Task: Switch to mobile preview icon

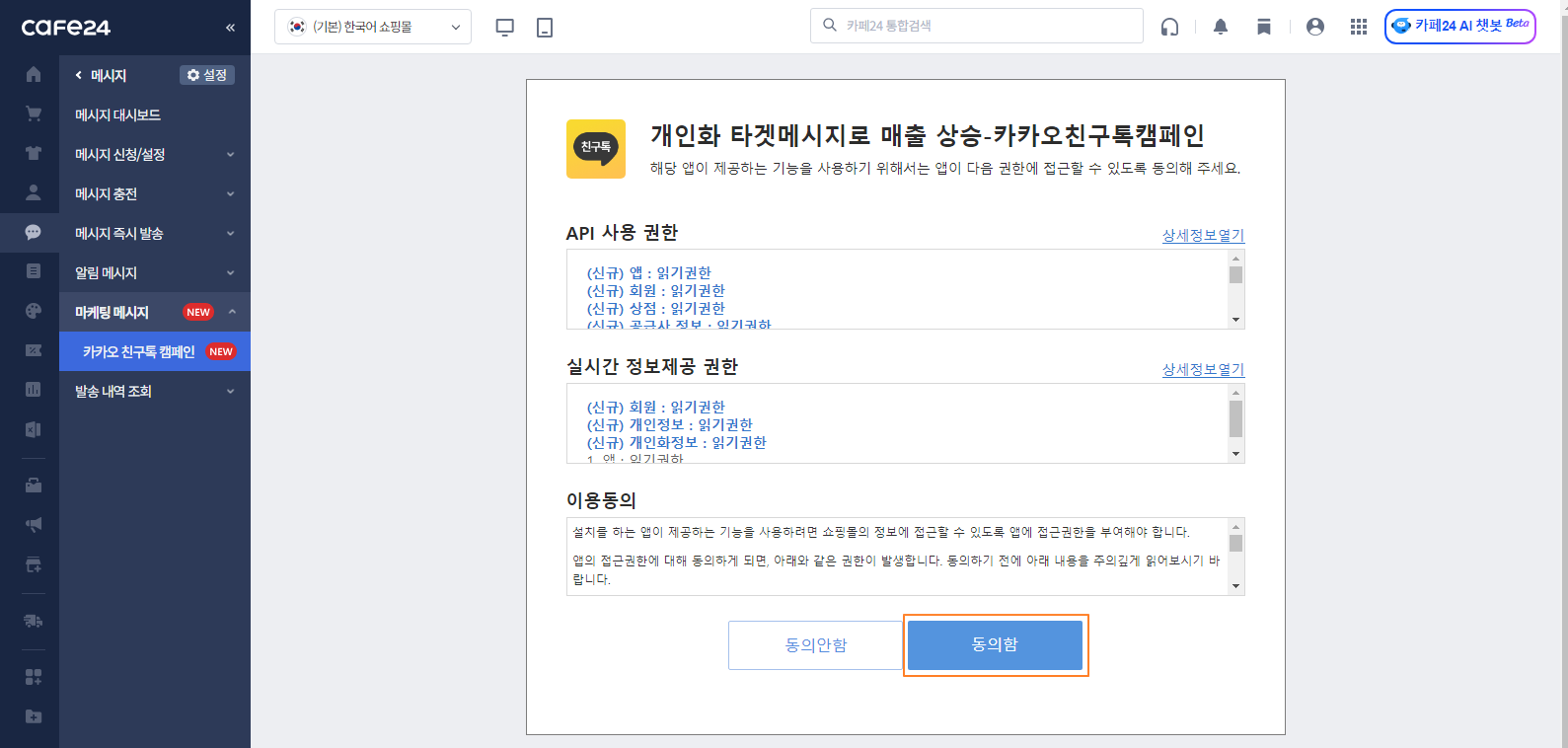Action: [x=545, y=27]
